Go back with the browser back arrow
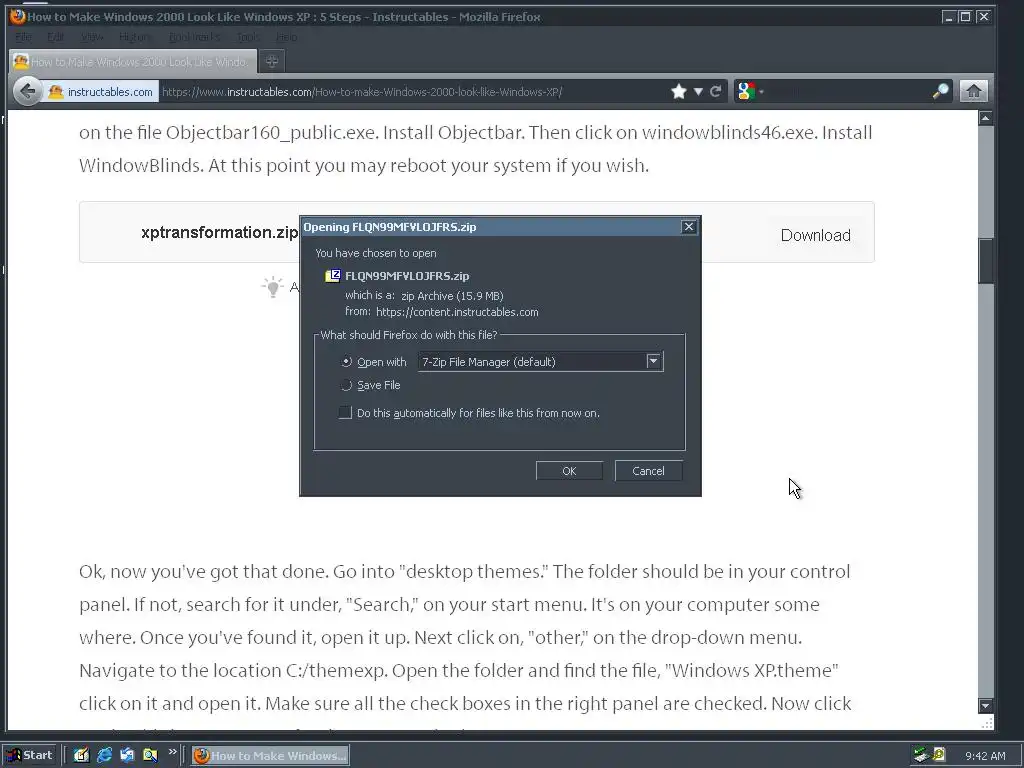The width and height of the screenshot is (1024, 768). pos(27,91)
